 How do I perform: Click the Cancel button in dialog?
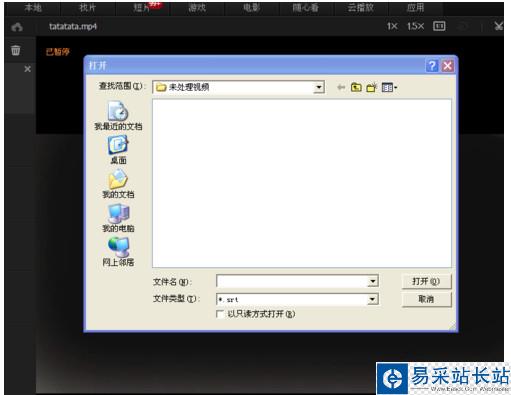coord(426,299)
